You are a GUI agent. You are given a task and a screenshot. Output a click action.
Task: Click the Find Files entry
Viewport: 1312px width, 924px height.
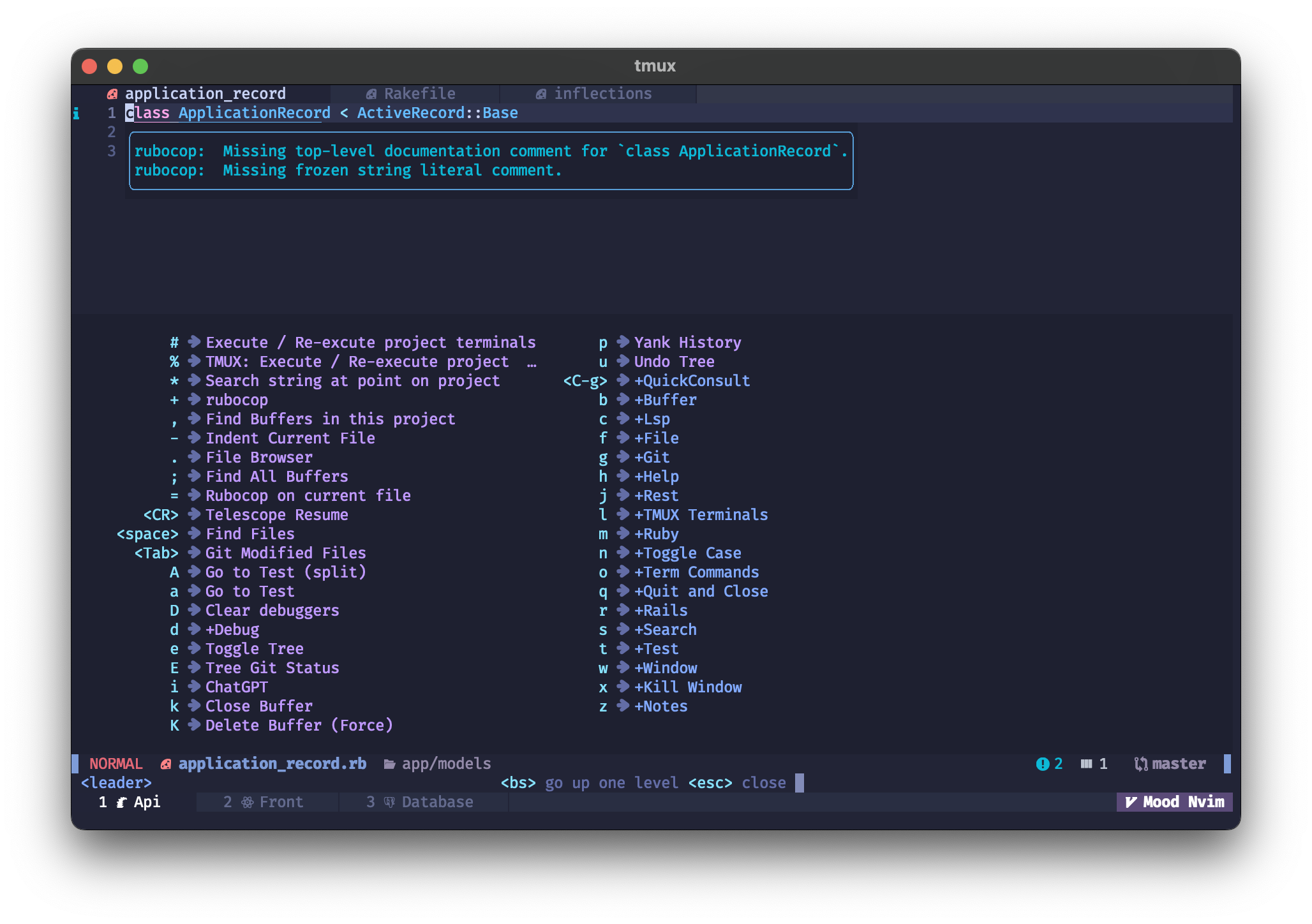(x=250, y=534)
